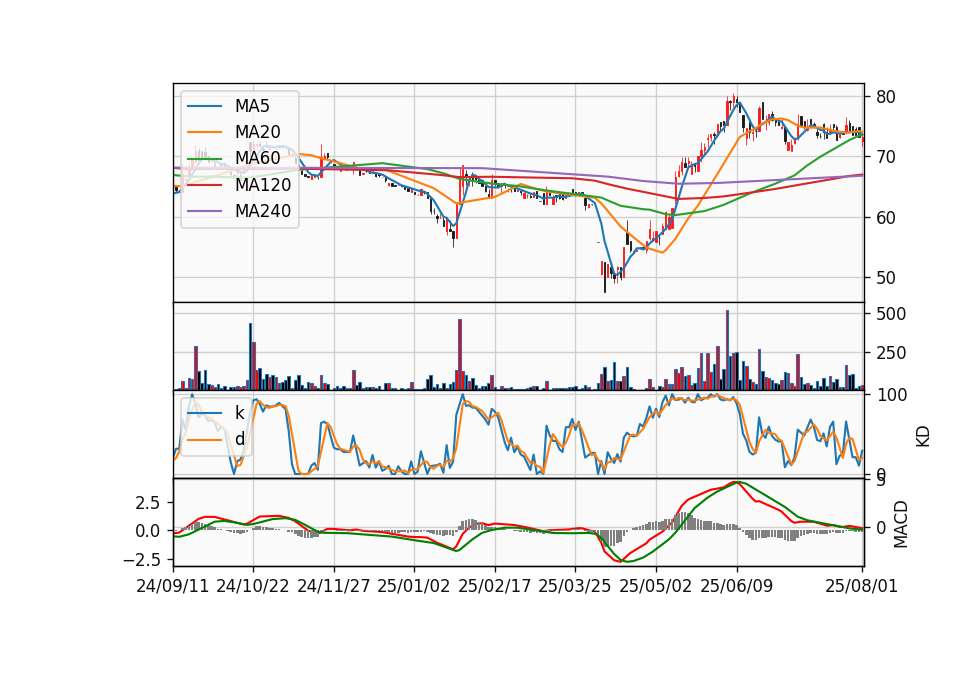Screen dimensions: 960x690
Task: Click the KD axis title
Action: (923, 437)
